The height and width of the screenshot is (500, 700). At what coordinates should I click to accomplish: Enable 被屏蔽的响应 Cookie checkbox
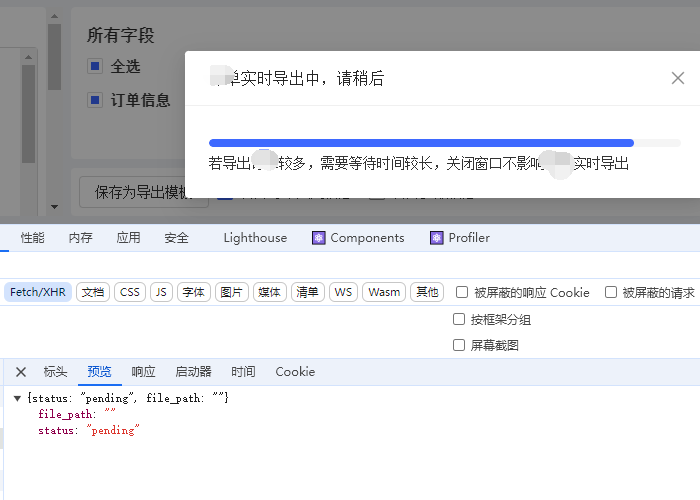tap(462, 292)
